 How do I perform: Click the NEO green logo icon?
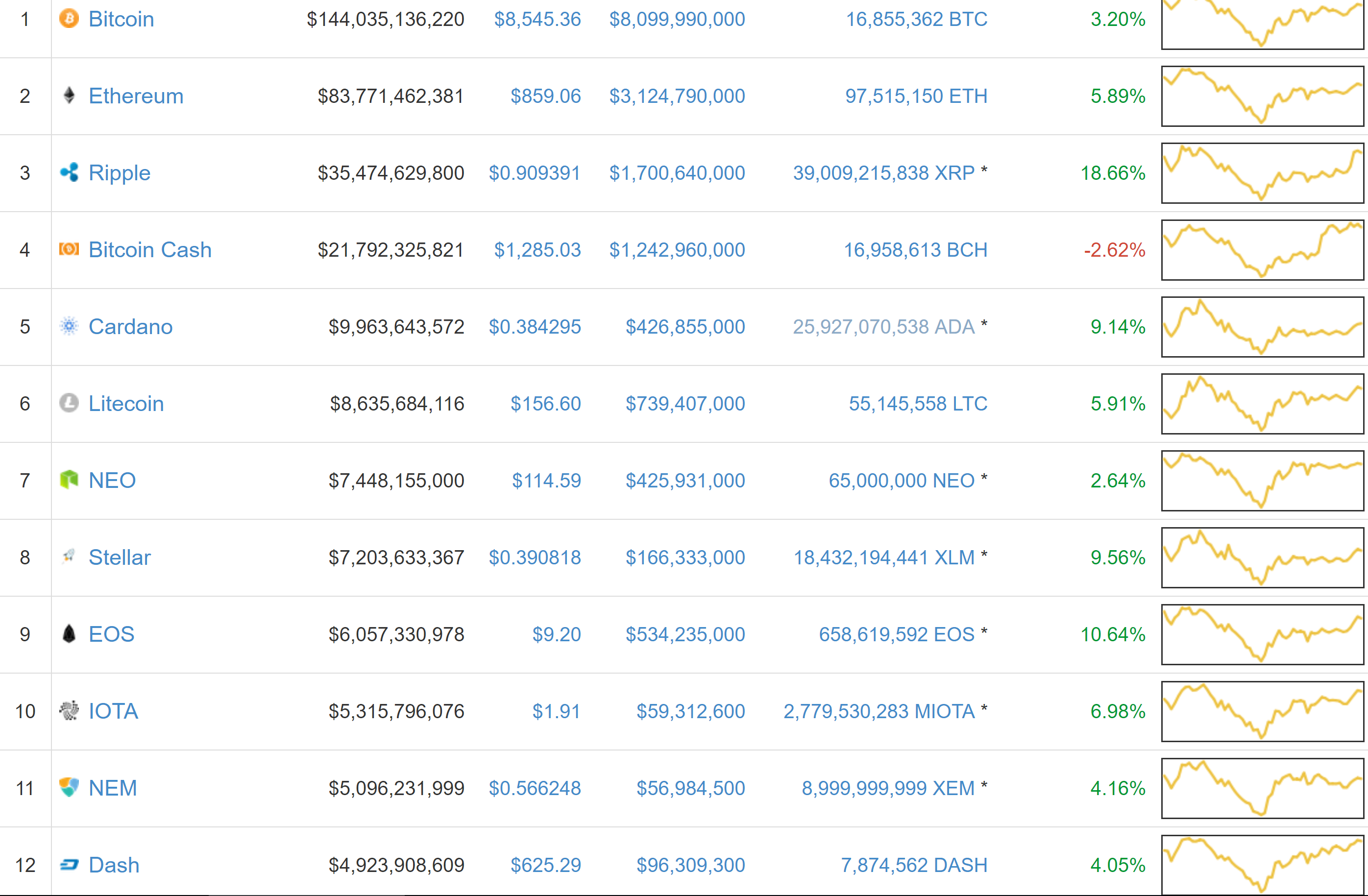[69, 480]
